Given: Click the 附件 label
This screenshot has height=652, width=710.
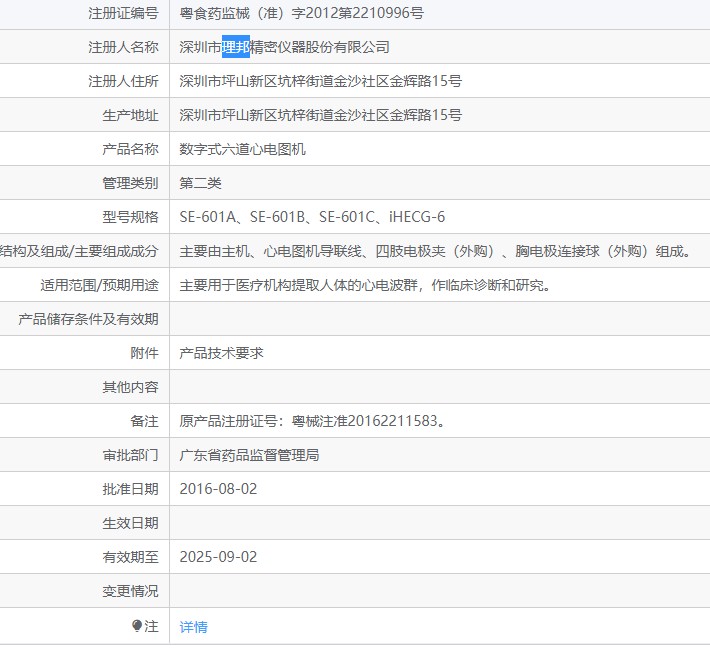Looking at the screenshot, I should [x=144, y=353].
